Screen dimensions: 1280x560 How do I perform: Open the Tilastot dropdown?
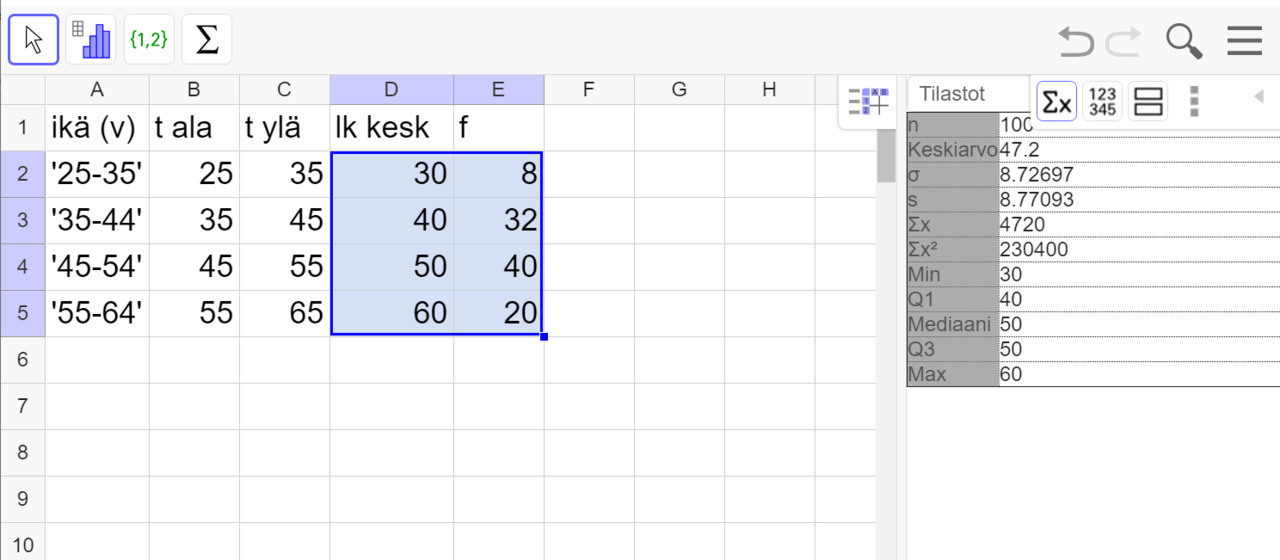pos(969,94)
